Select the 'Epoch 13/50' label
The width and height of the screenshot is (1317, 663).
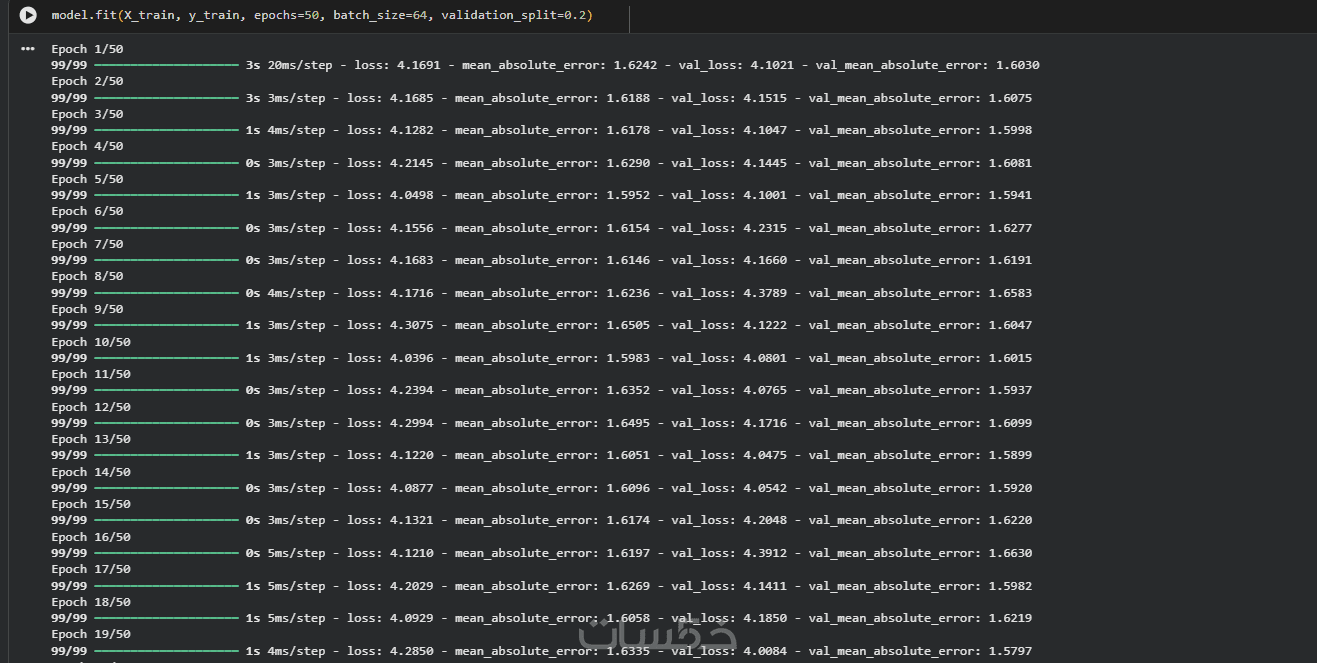(91, 439)
